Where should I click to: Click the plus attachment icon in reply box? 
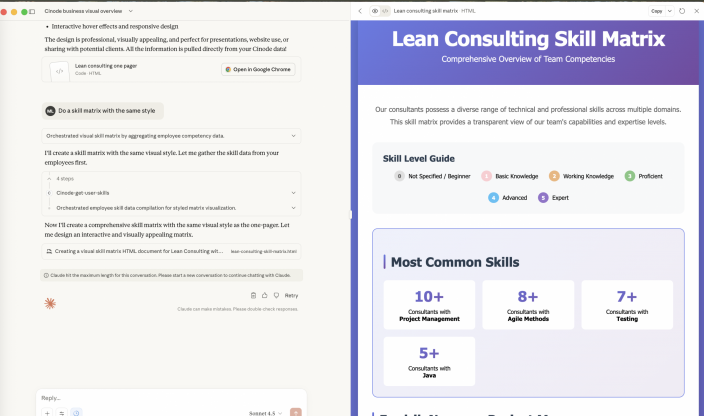[x=46, y=412]
